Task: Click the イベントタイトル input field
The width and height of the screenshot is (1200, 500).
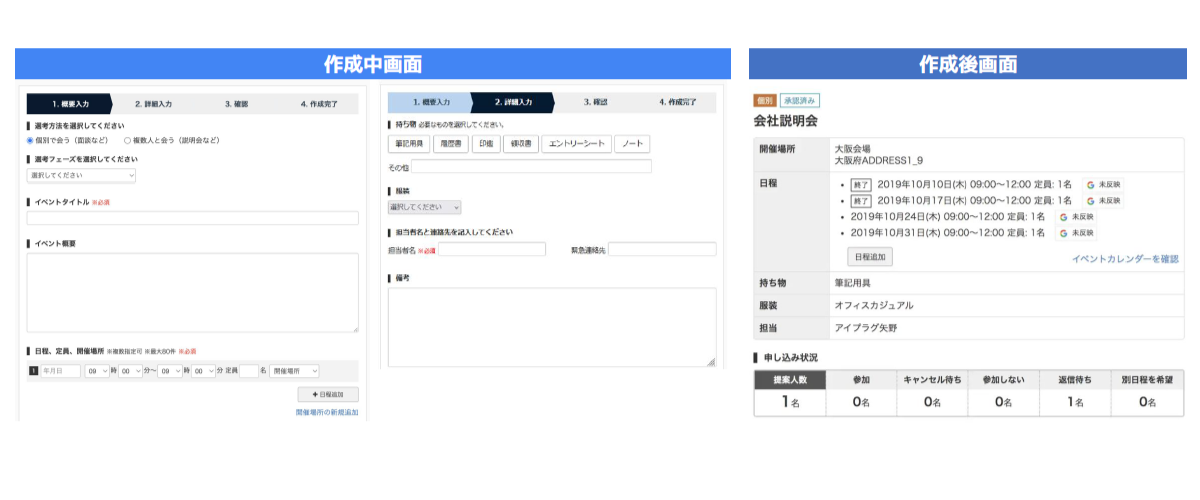Action: click(x=192, y=218)
